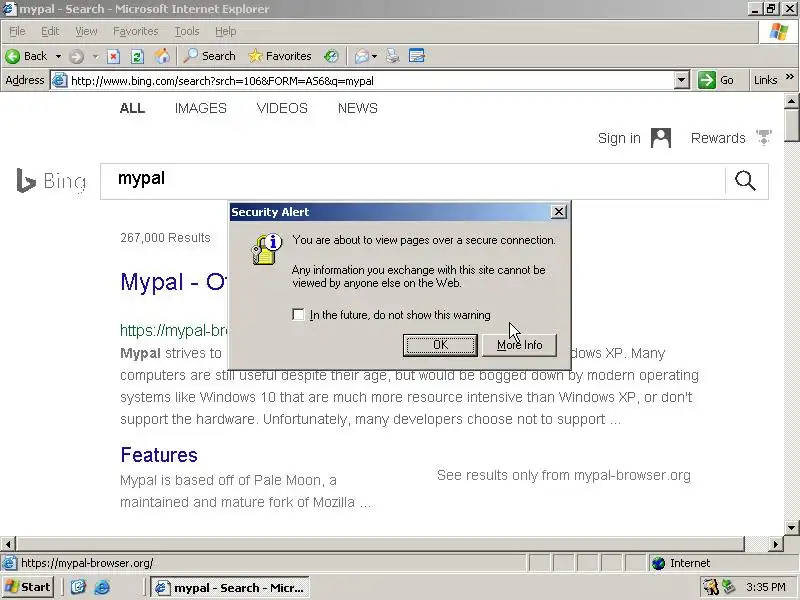Click the '267,000 Results' count text

click(165, 238)
